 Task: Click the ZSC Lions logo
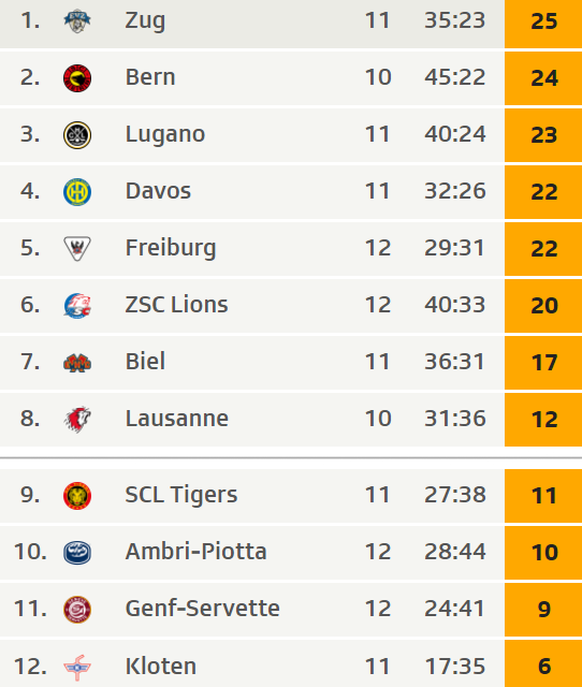tap(77, 305)
